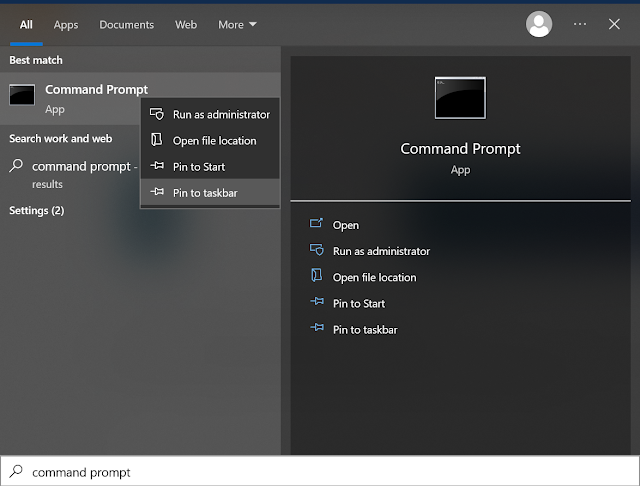The width and height of the screenshot is (640, 486).
Task: Open the user account avatar
Action: click(539, 24)
